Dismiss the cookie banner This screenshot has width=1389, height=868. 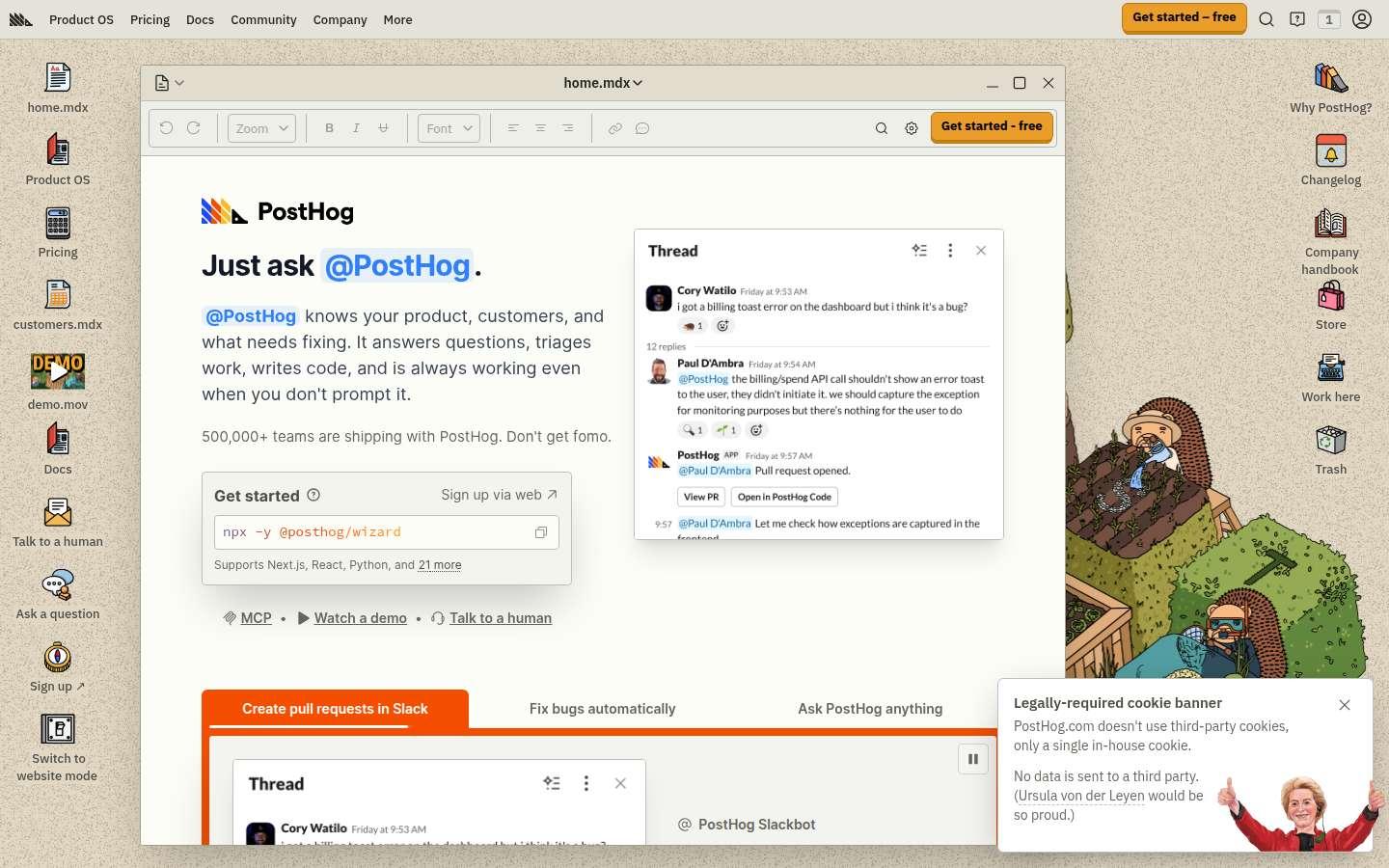(1345, 705)
